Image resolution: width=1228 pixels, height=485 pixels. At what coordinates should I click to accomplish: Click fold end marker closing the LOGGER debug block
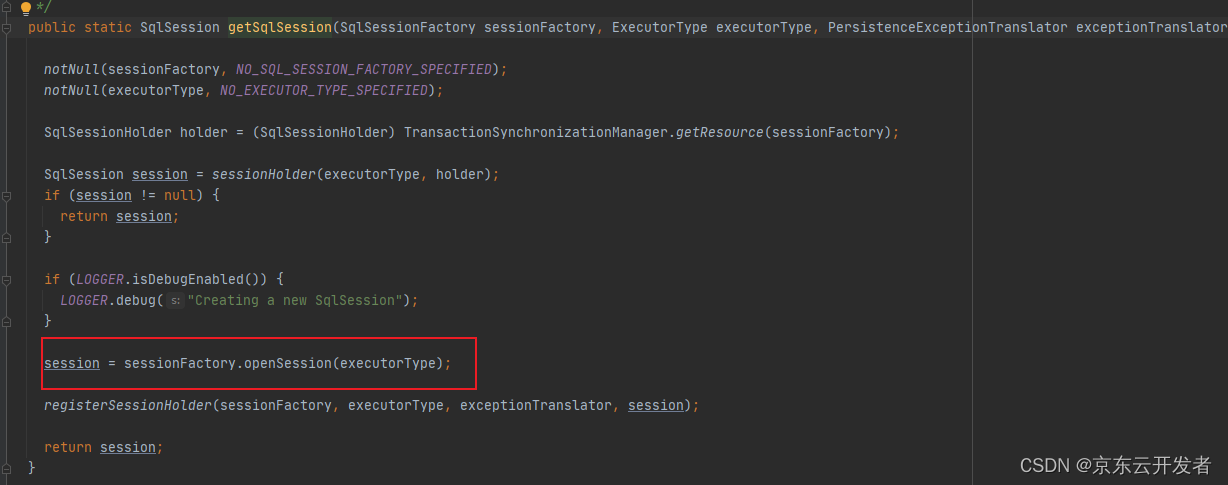click(x=7, y=321)
